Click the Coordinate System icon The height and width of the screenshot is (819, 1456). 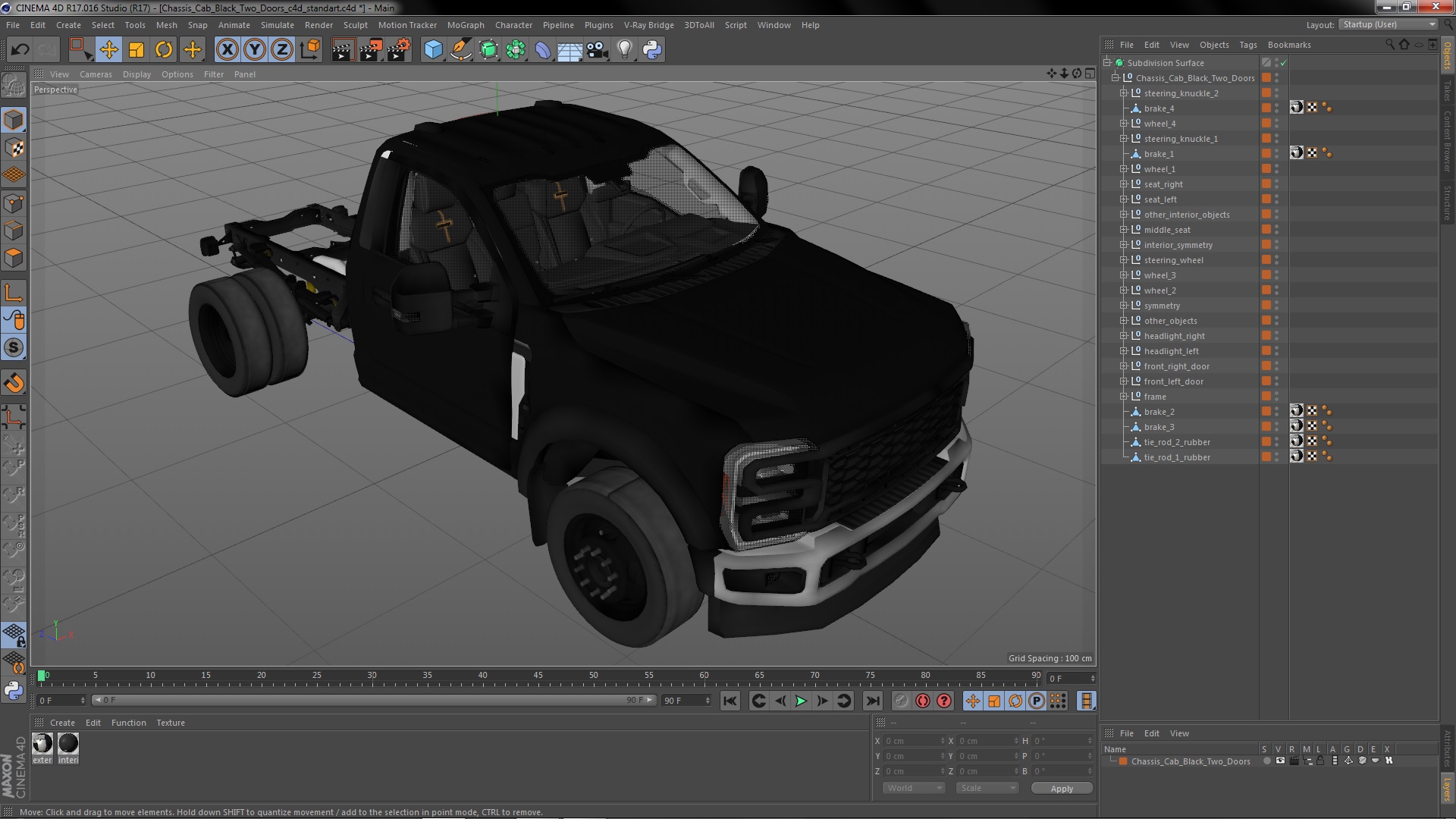pos(310,50)
